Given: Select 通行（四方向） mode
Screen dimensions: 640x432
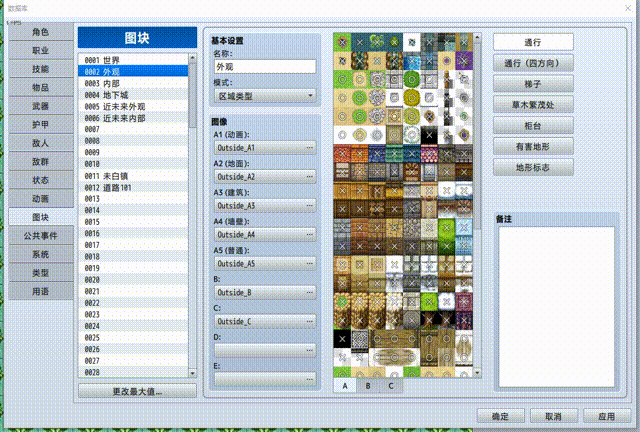Looking at the screenshot, I should (533, 63).
